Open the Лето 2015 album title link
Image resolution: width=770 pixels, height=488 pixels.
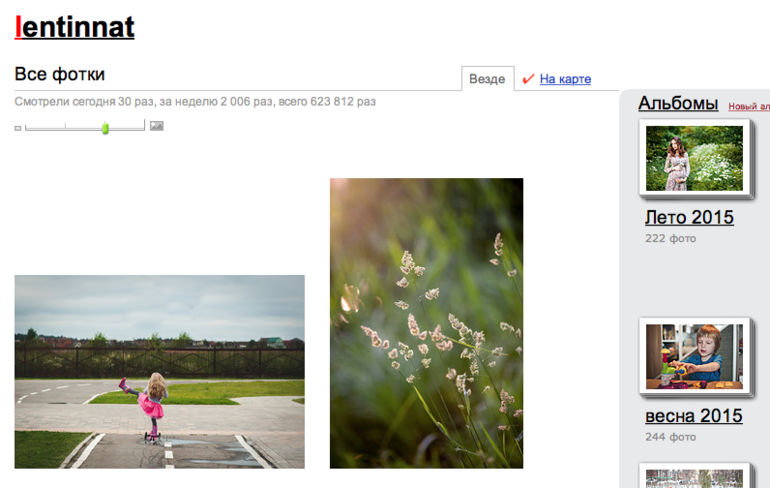pos(689,217)
